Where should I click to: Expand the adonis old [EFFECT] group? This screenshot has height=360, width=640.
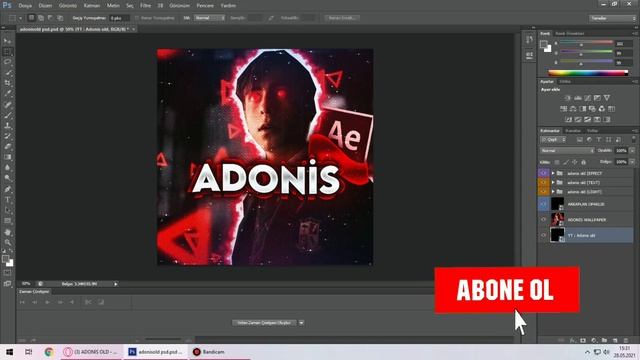(553, 173)
